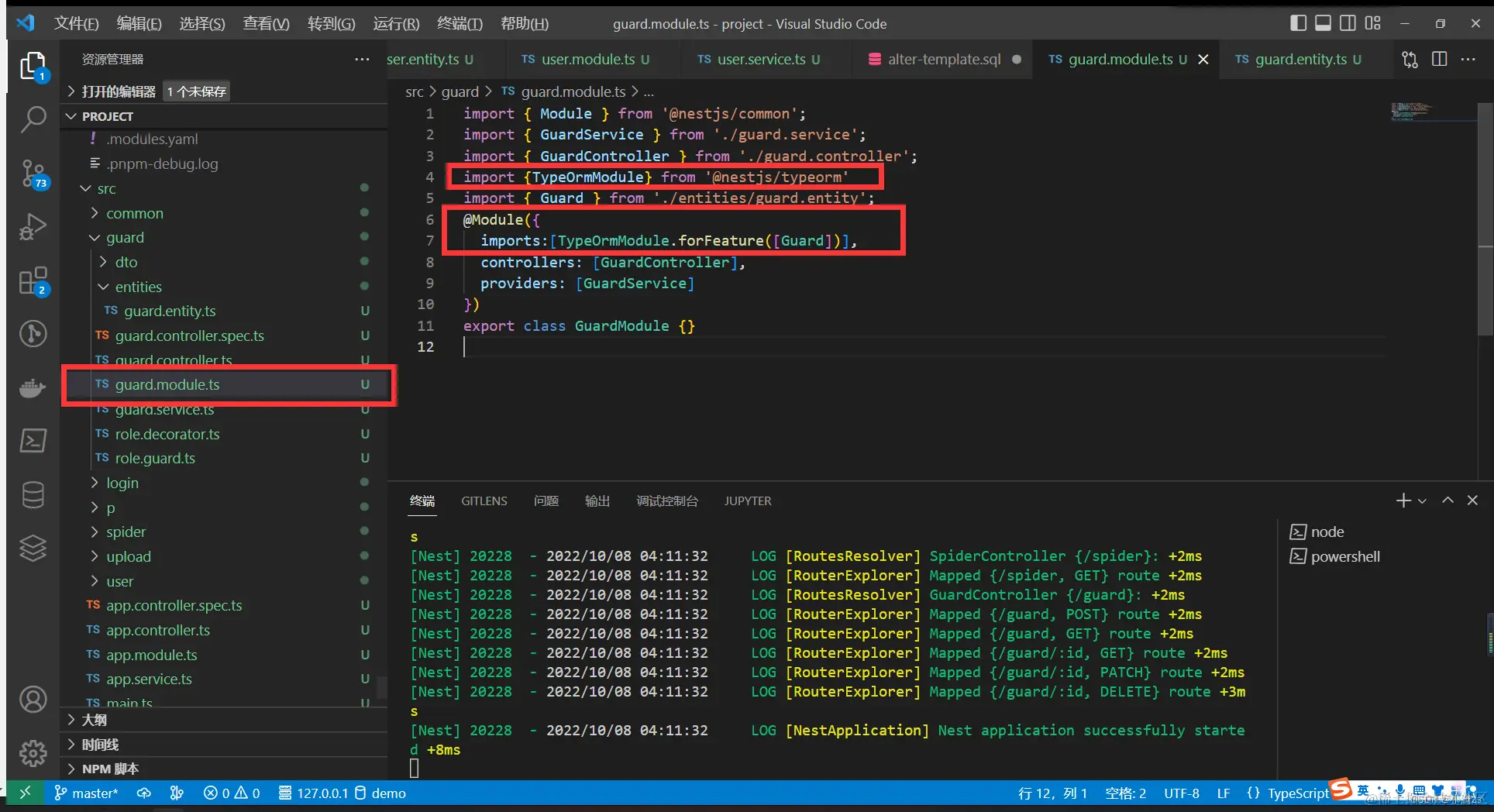Screen dimensions: 1494x812
Task: Expand the dto folder
Action: (225, 262)
